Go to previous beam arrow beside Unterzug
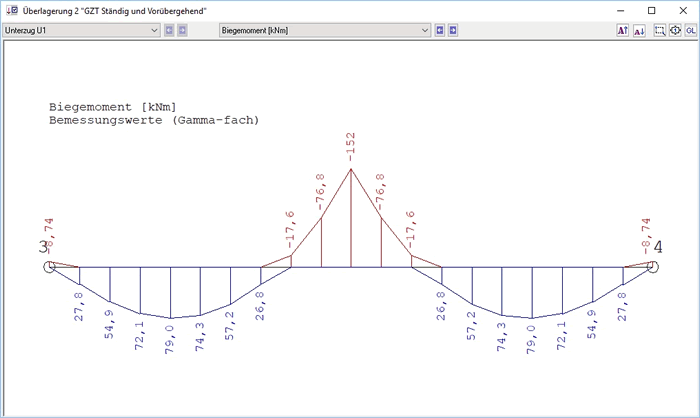 (x=169, y=30)
